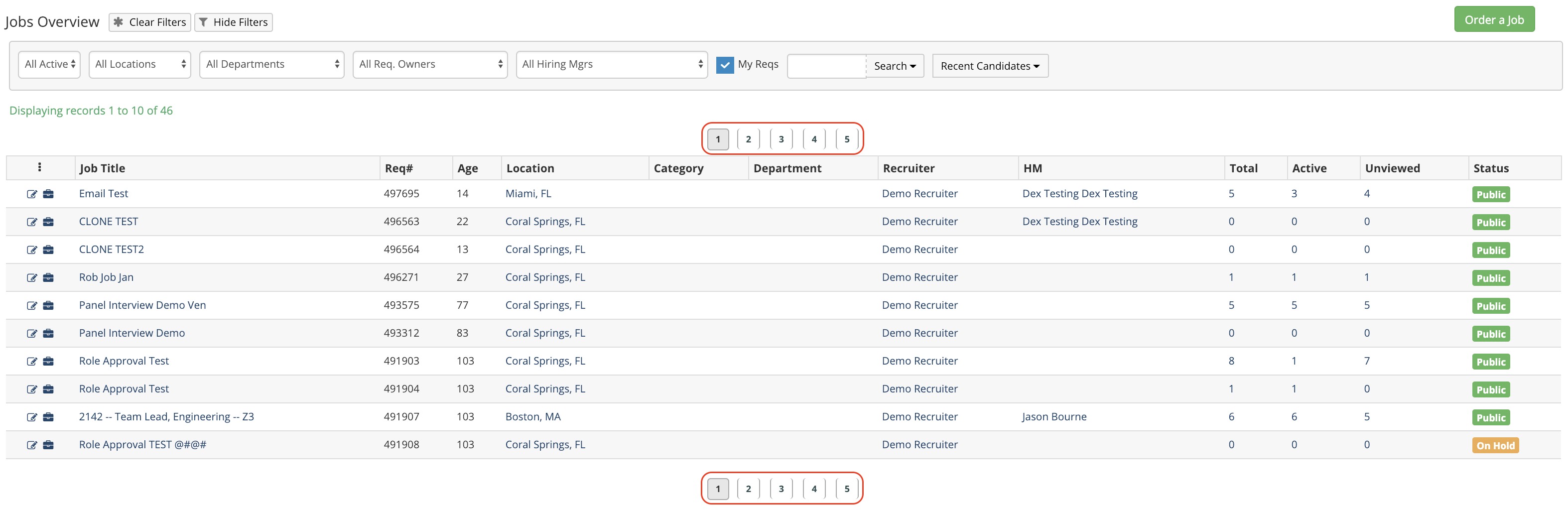
Task: Open Miami, FL location link
Action: (x=528, y=194)
